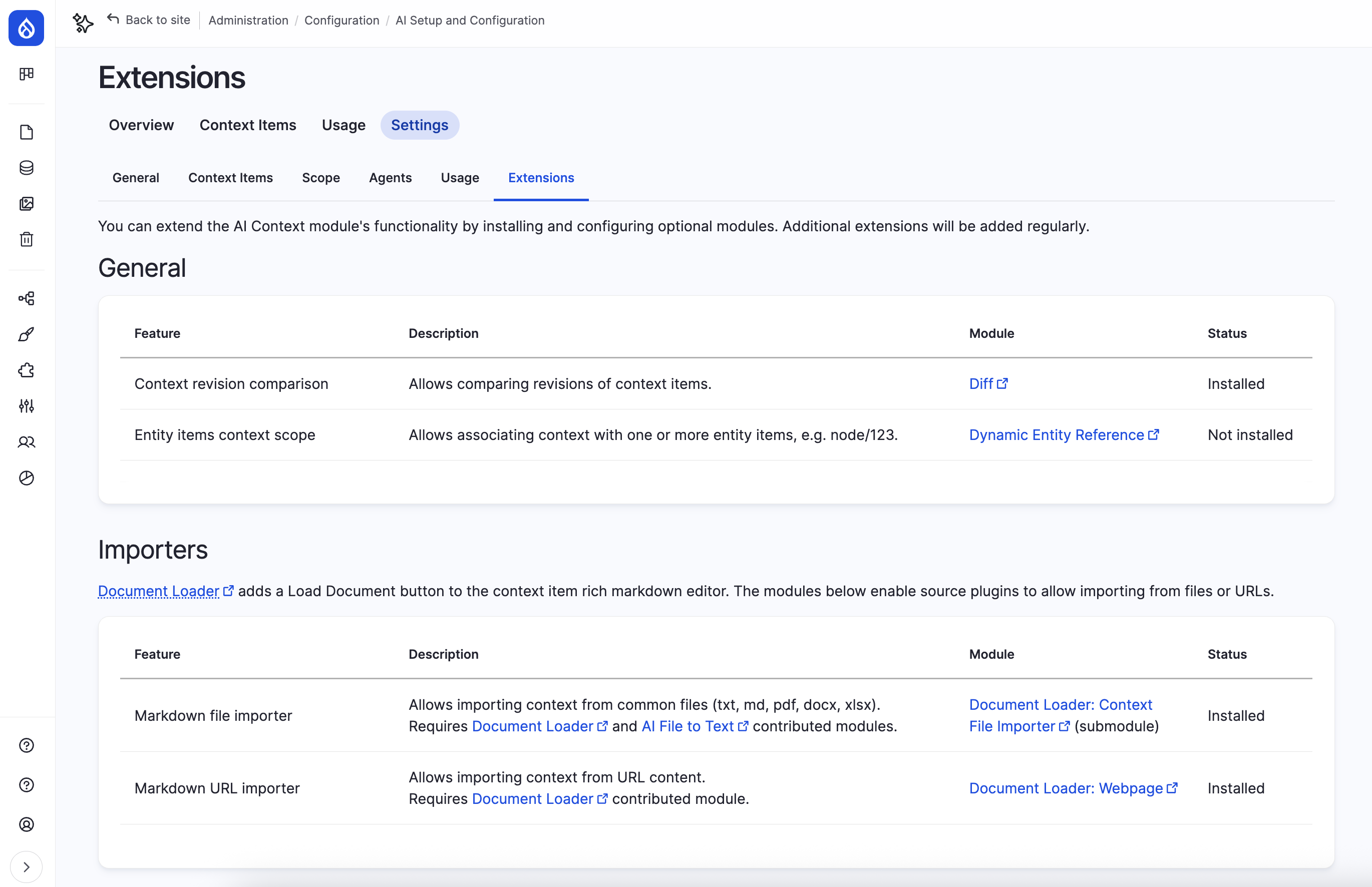
Task: Click the database stack icon in sidebar
Action: tap(27, 168)
